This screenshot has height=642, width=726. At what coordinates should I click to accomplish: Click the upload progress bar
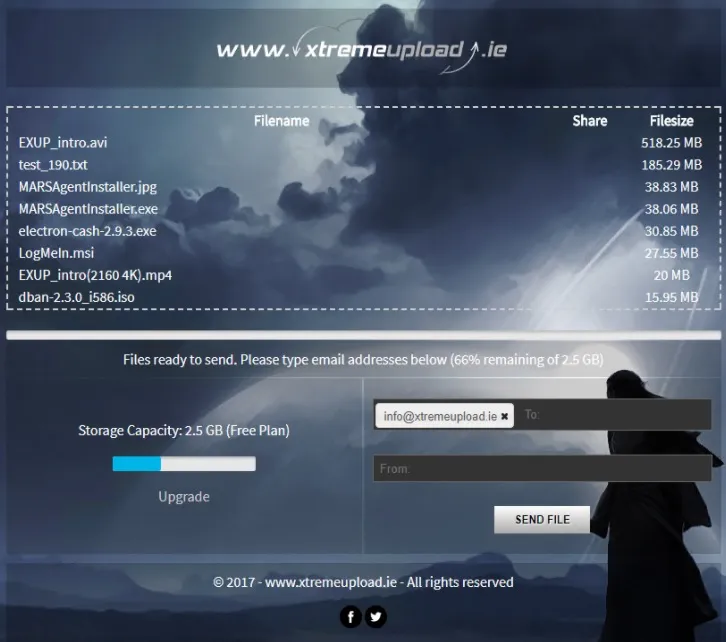[x=363, y=335]
